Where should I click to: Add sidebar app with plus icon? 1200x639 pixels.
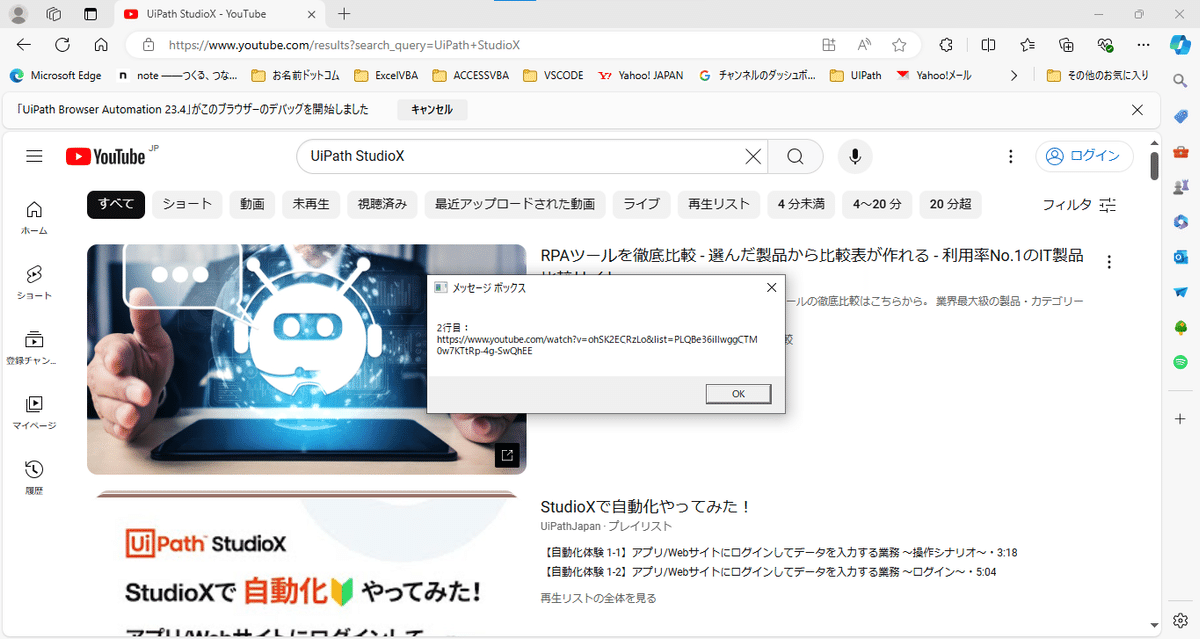tap(1181, 419)
